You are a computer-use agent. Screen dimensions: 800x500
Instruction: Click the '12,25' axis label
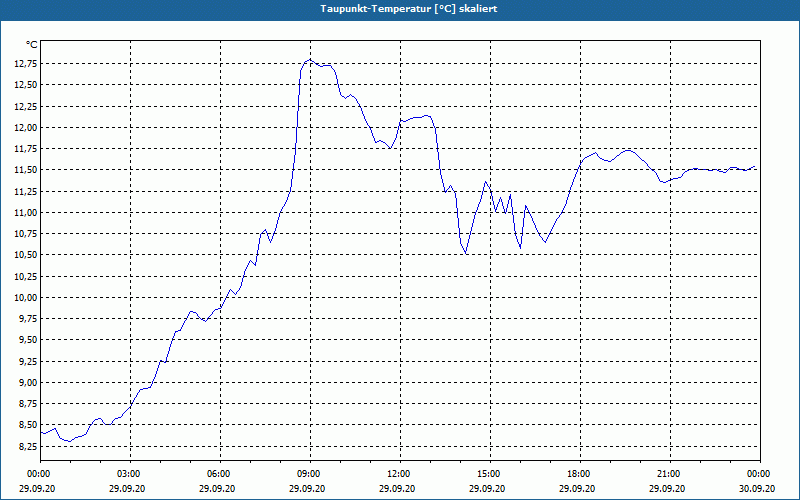24,106
